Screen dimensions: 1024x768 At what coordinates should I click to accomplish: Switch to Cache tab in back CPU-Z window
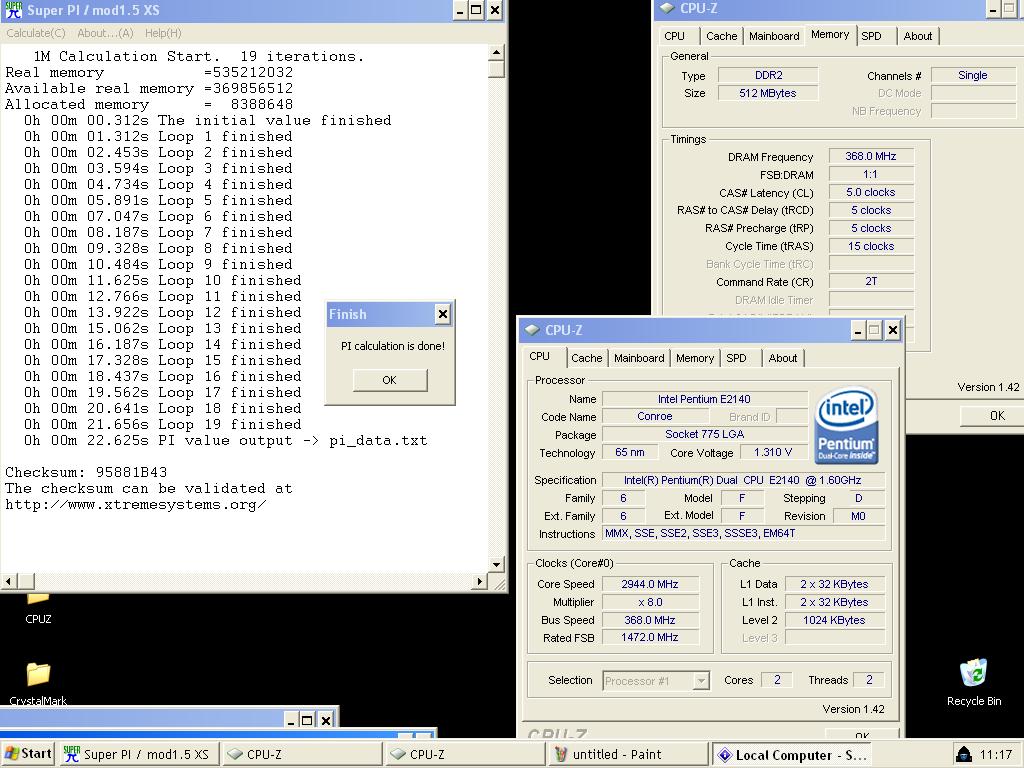pos(721,37)
